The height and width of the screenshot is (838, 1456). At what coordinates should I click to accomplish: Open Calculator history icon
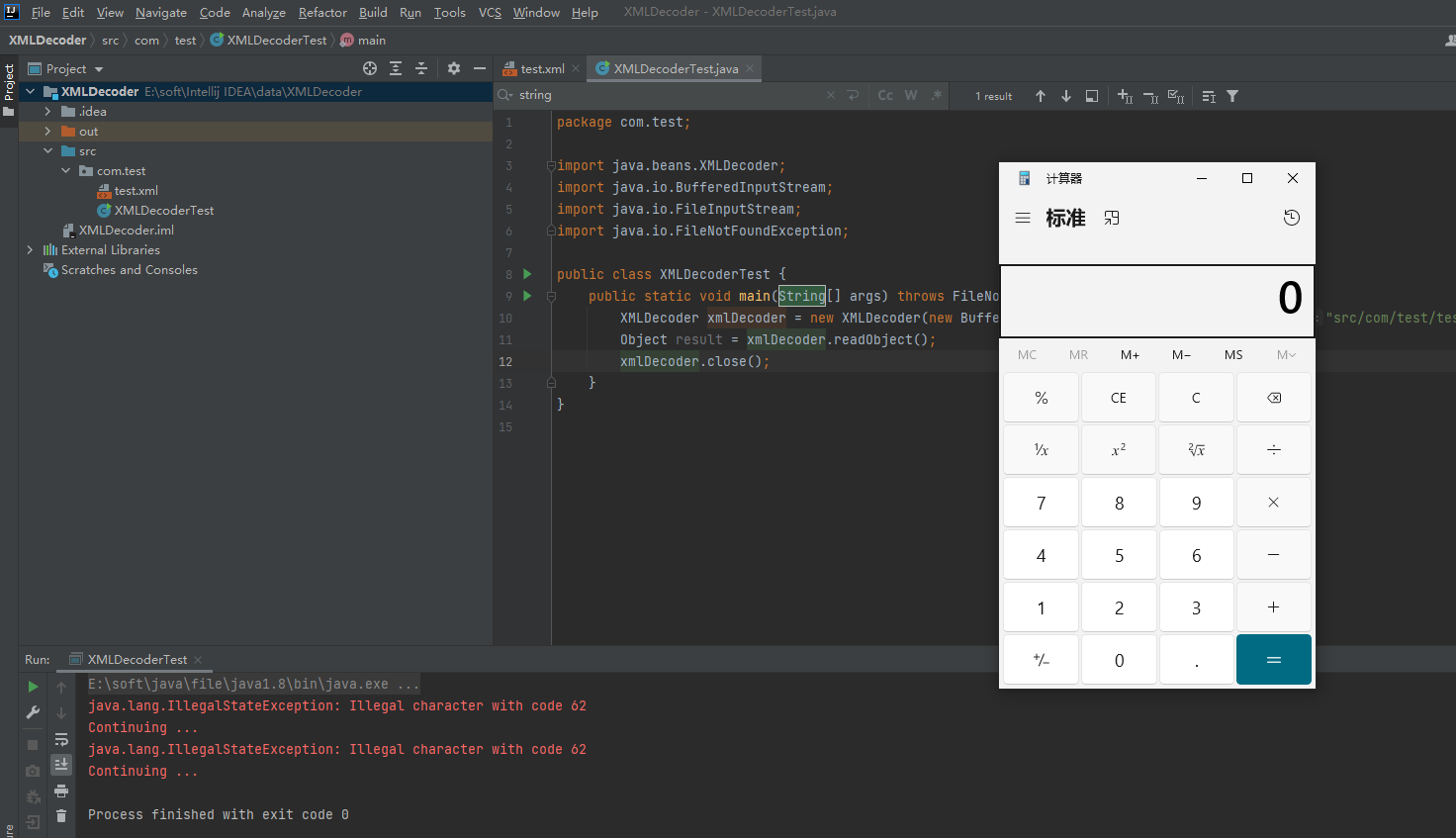coord(1292,218)
